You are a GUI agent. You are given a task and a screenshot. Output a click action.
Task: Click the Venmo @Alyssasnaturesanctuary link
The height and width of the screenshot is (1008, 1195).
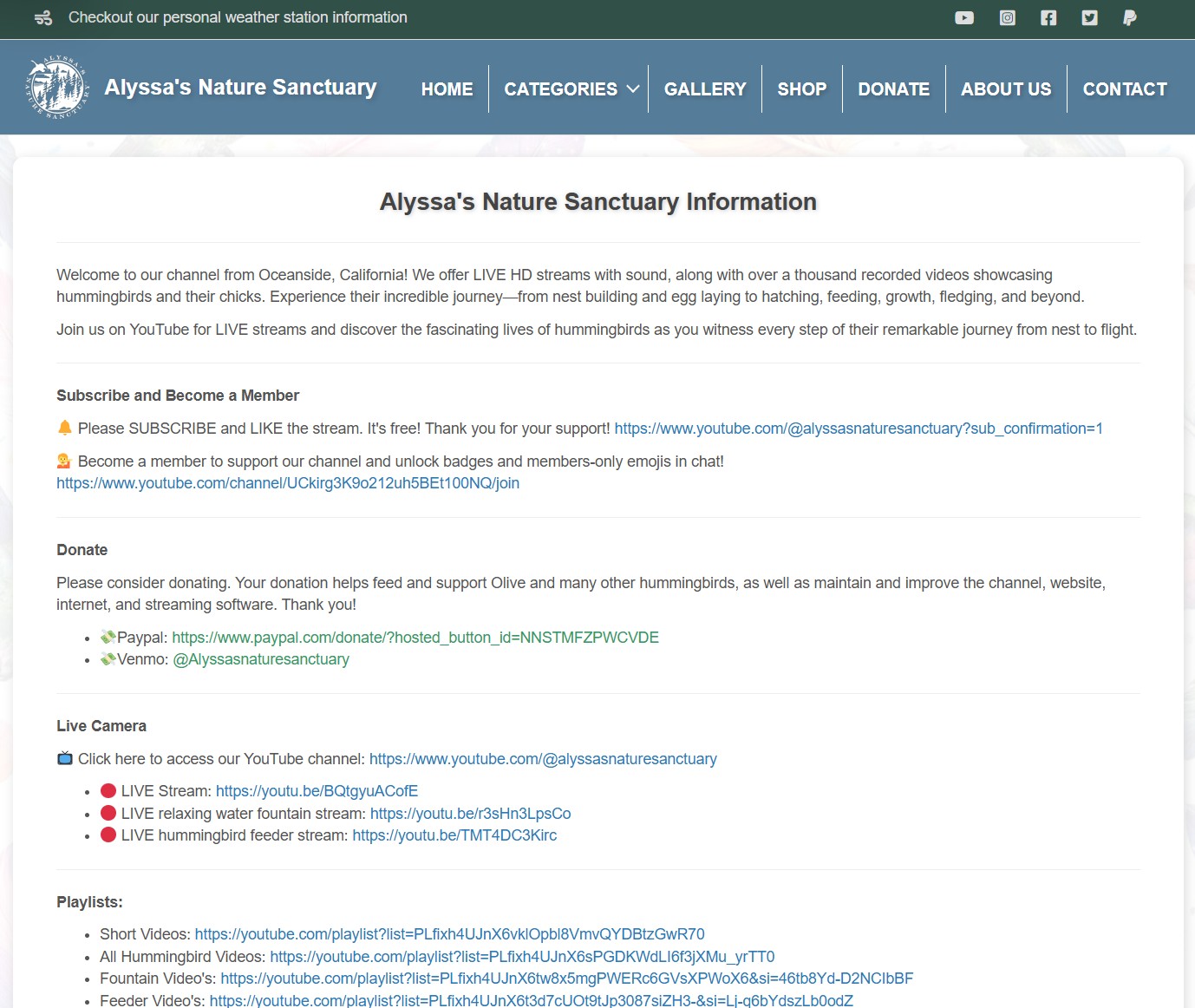[261, 659]
